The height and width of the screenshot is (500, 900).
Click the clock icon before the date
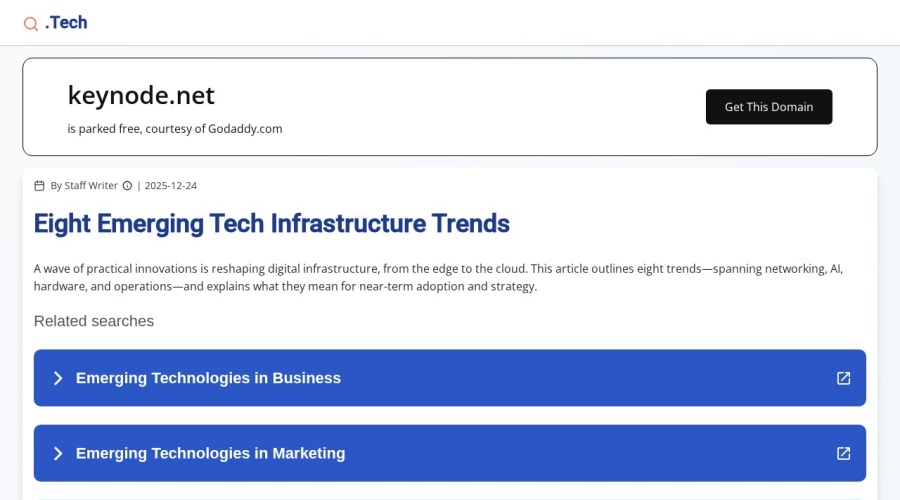point(127,185)
